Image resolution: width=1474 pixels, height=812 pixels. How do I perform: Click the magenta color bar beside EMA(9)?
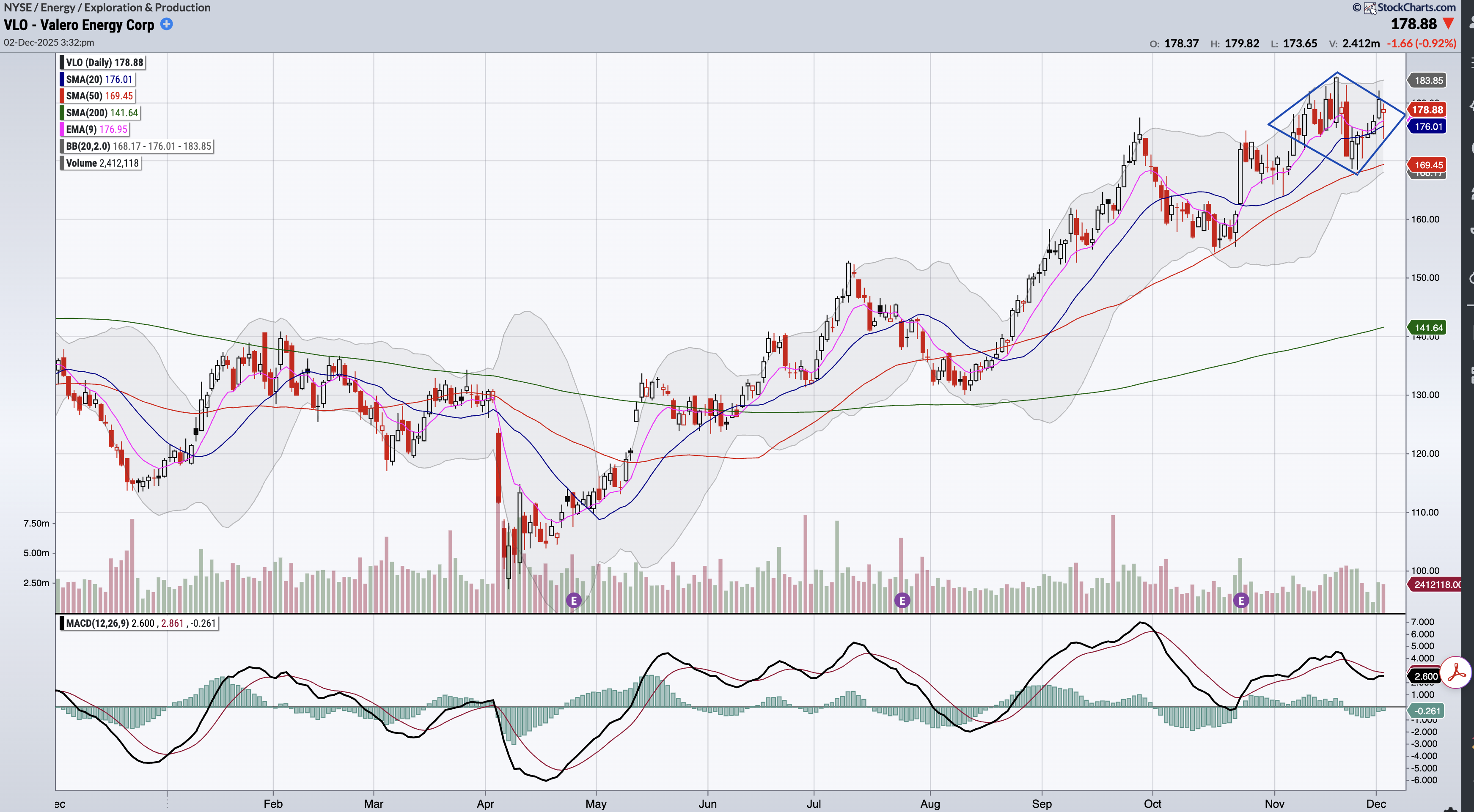62,129
